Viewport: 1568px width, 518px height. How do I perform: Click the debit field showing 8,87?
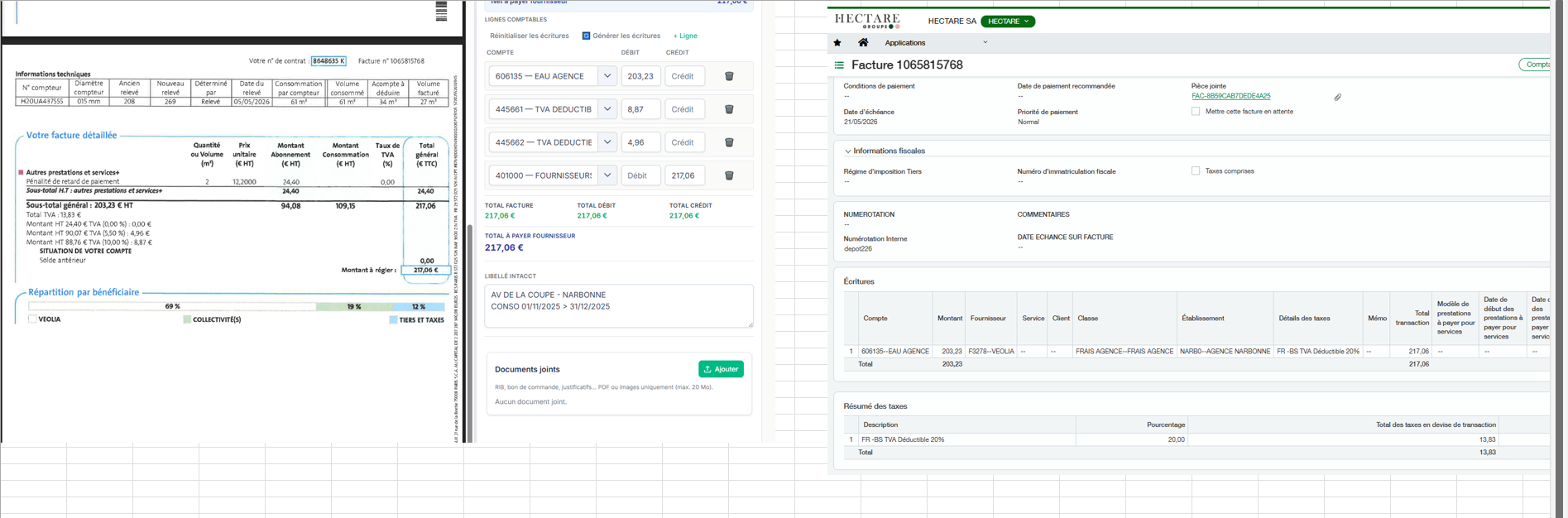(x=640, y=109)
